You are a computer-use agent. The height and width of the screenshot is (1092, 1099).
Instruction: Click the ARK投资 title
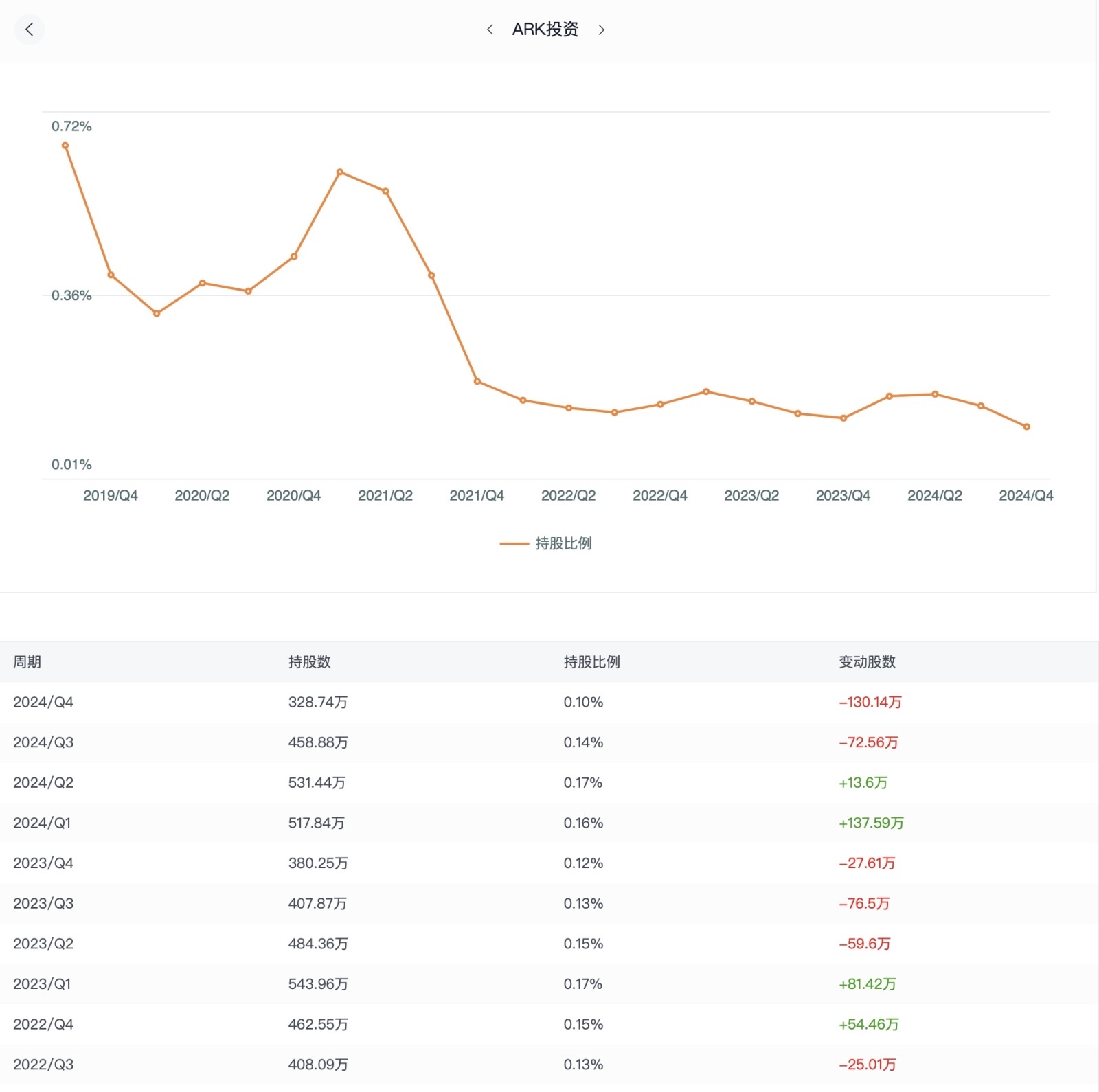coord(545,30)
